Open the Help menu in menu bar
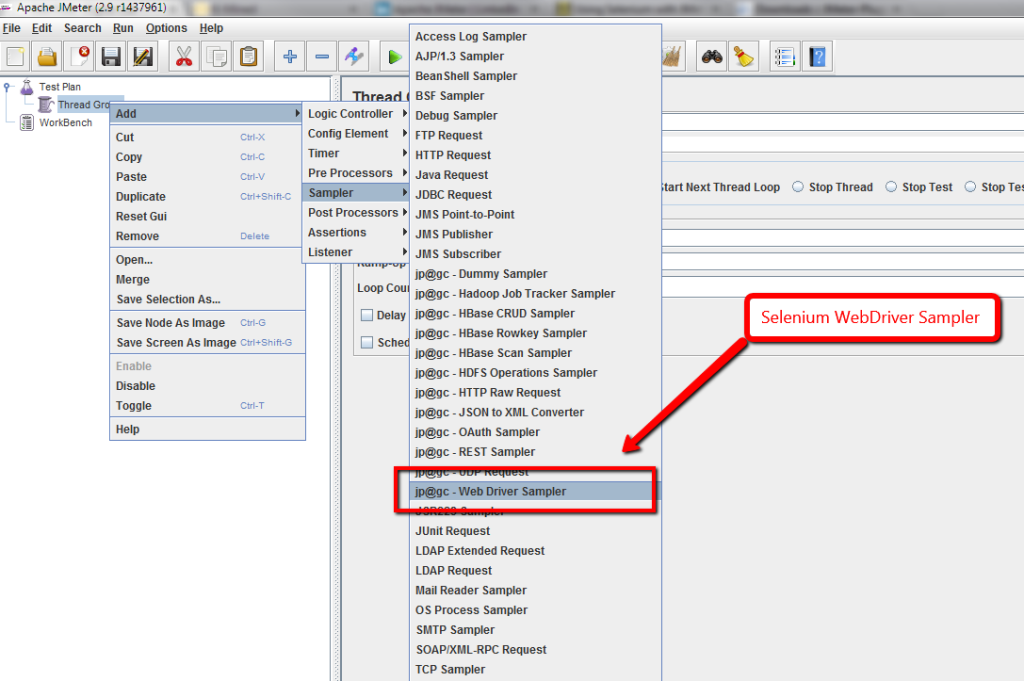 pyautogui.click(x=211, y=28)
